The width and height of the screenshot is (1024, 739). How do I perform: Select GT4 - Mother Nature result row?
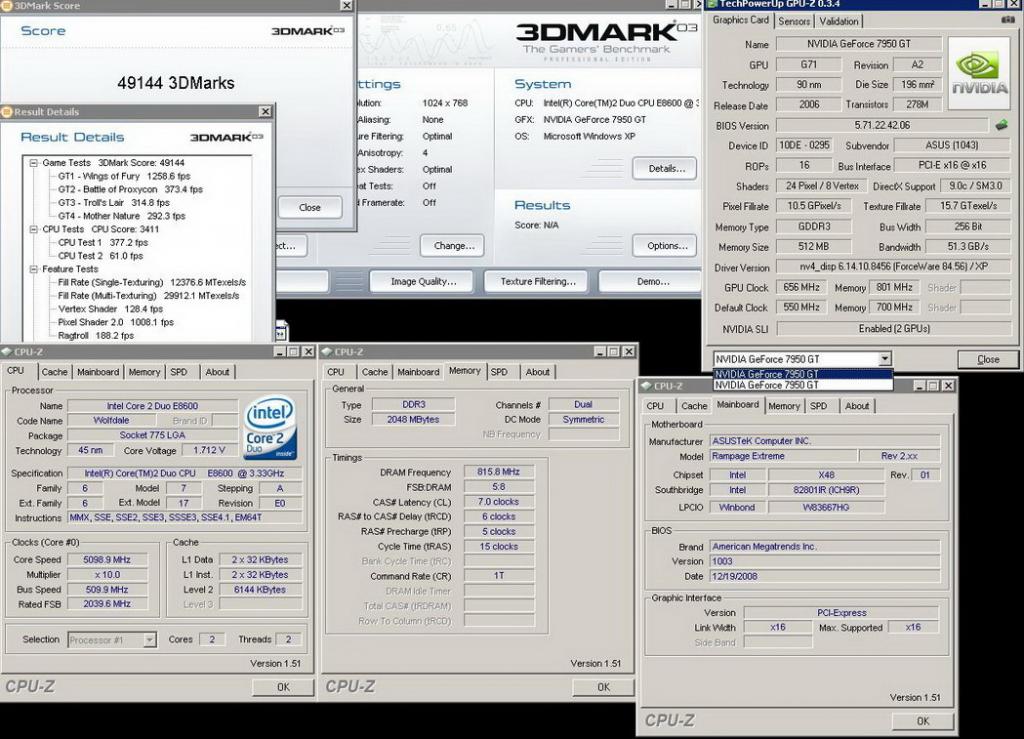pyautogui.click(x=121, y=215)
